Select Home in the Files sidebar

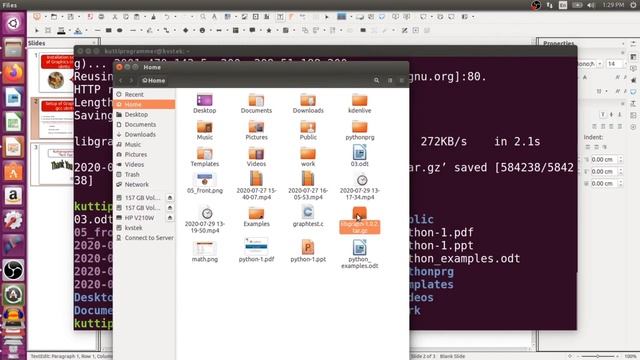coord(144,104)
